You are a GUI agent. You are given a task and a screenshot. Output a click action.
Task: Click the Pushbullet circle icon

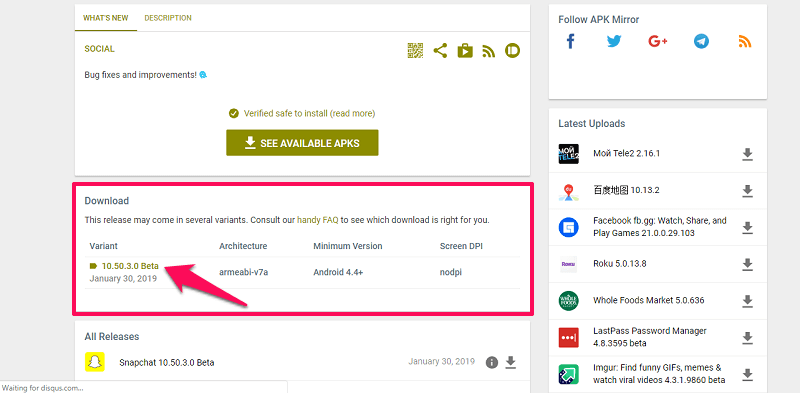[512, 51]
